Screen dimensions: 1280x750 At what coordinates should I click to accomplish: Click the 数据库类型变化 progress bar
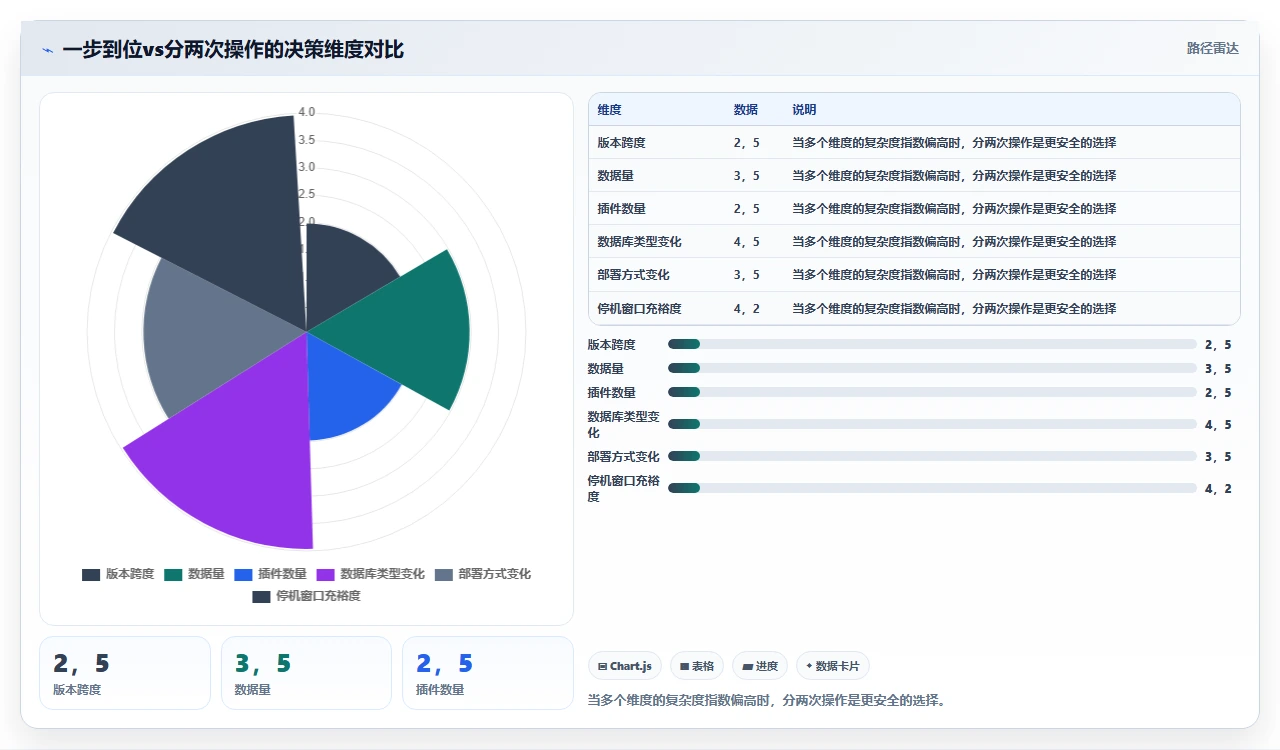pos(932,424)
